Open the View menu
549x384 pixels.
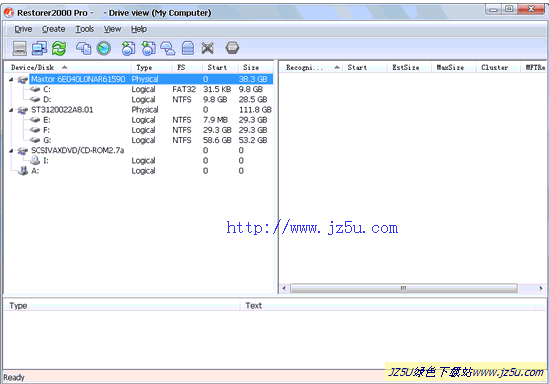click(x=112, y=29)
